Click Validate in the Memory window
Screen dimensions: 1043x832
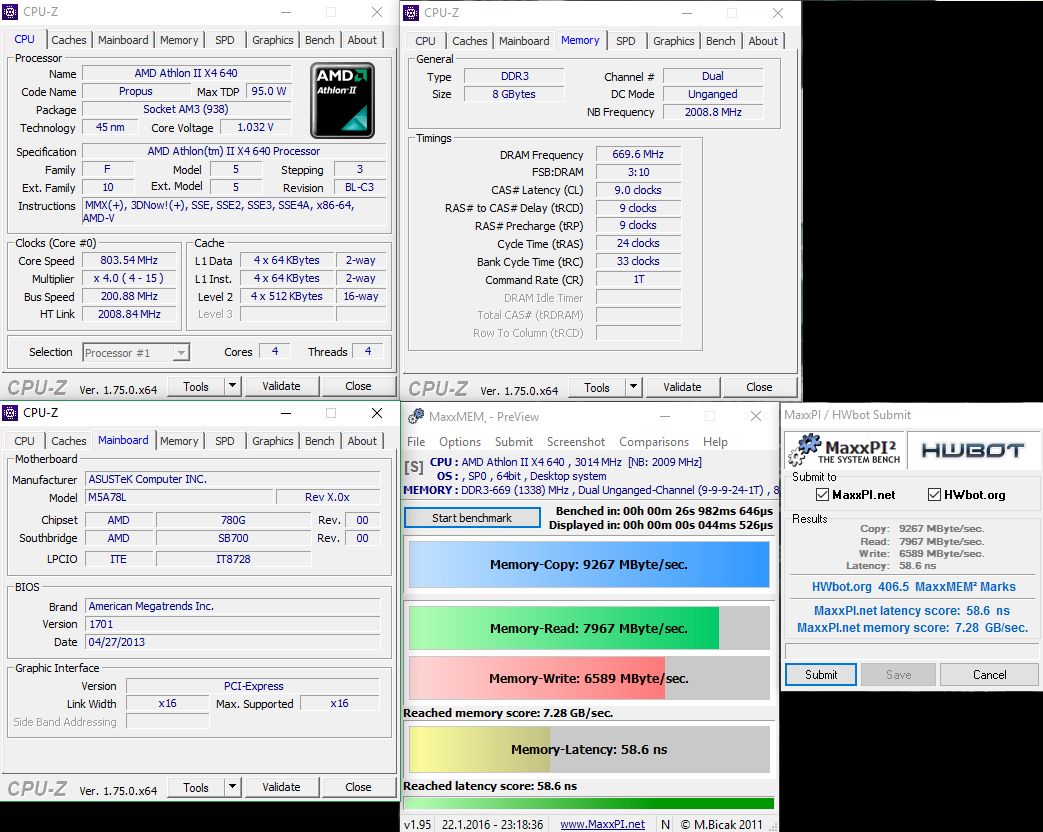coord(682,386)
